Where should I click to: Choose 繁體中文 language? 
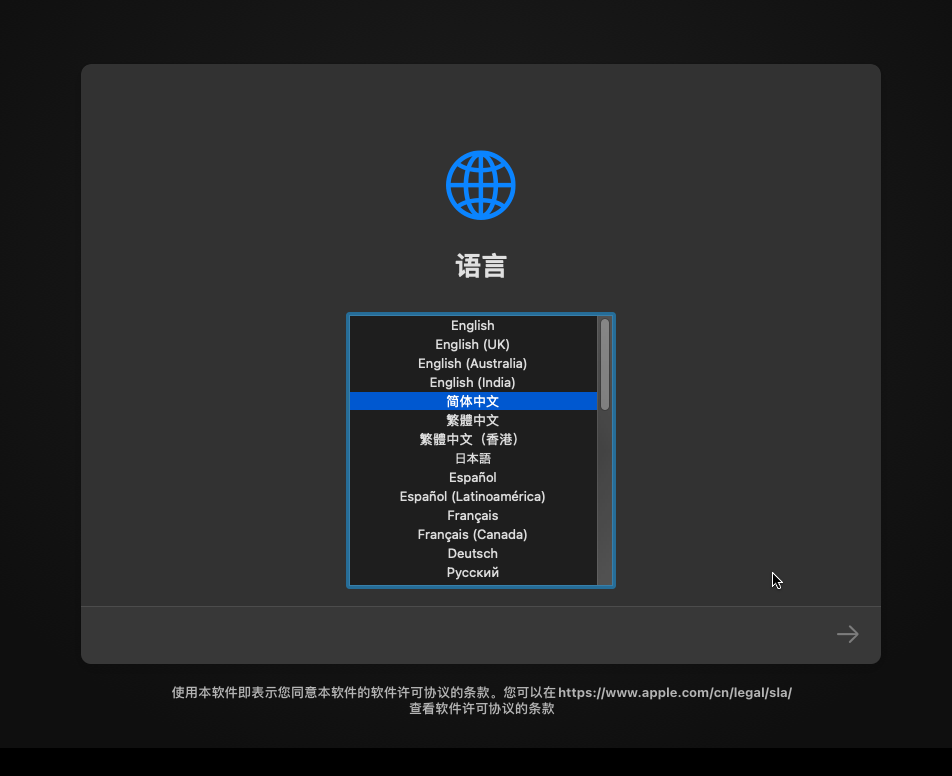click(x=473, y=420)
